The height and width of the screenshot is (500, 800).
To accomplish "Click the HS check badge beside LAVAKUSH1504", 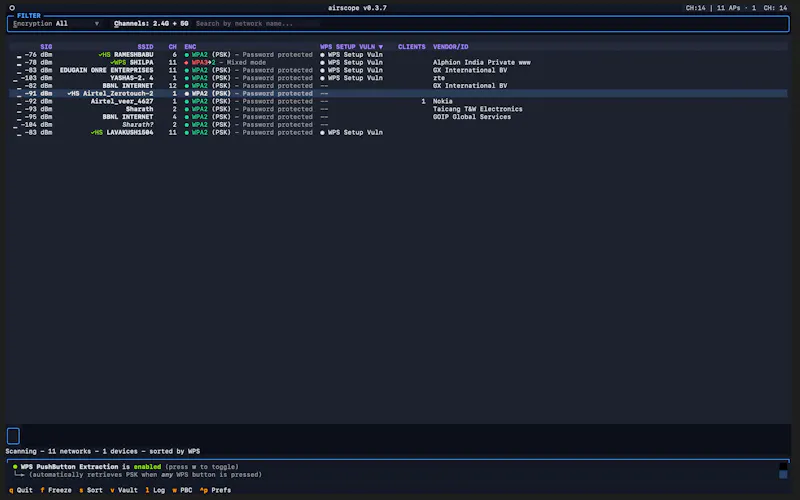I will (96, 133).
